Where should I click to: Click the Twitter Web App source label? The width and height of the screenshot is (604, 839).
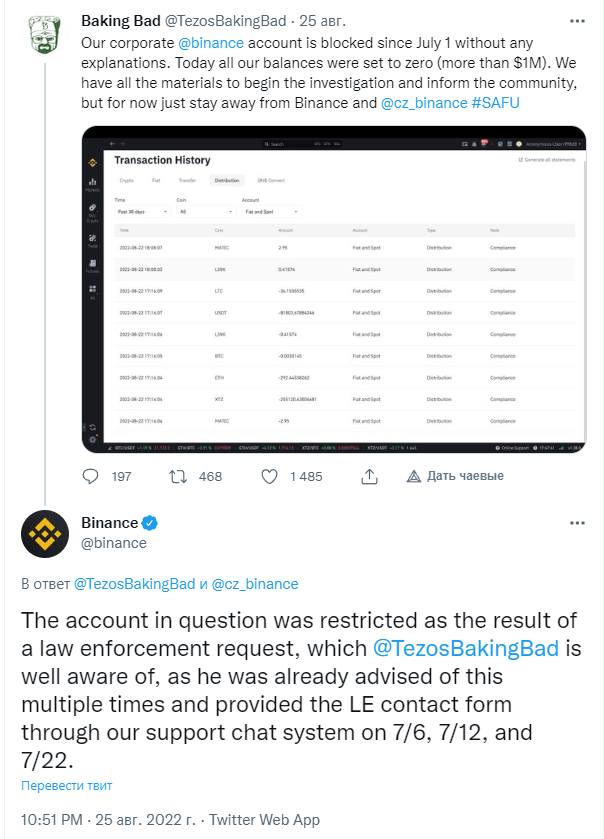[x=264, y=820]
